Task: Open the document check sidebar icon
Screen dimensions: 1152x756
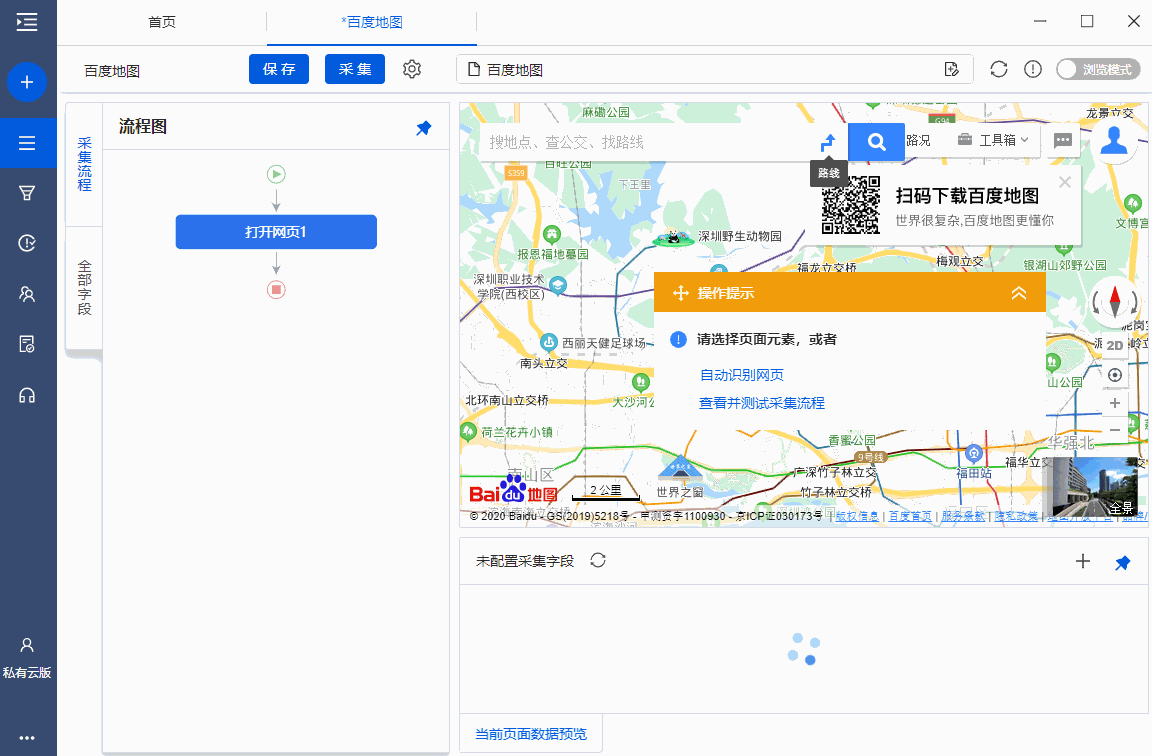Action: tap(27, 344)
